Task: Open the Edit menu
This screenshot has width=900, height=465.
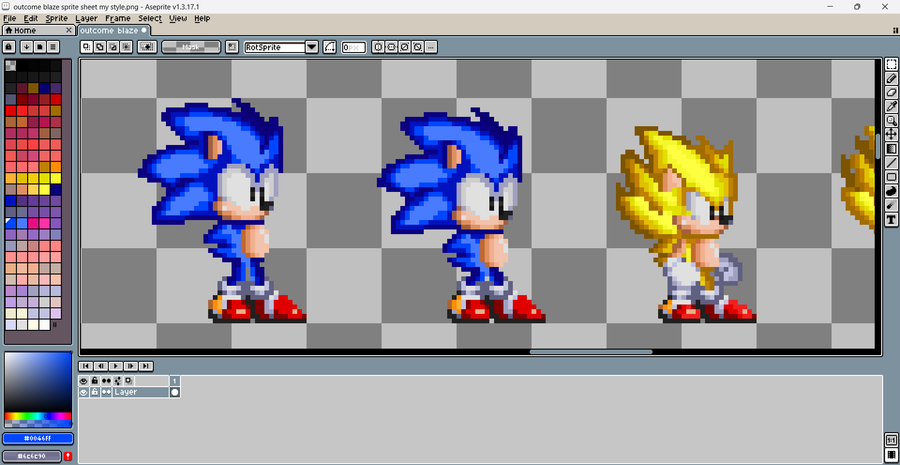Action: pos(30,18)
